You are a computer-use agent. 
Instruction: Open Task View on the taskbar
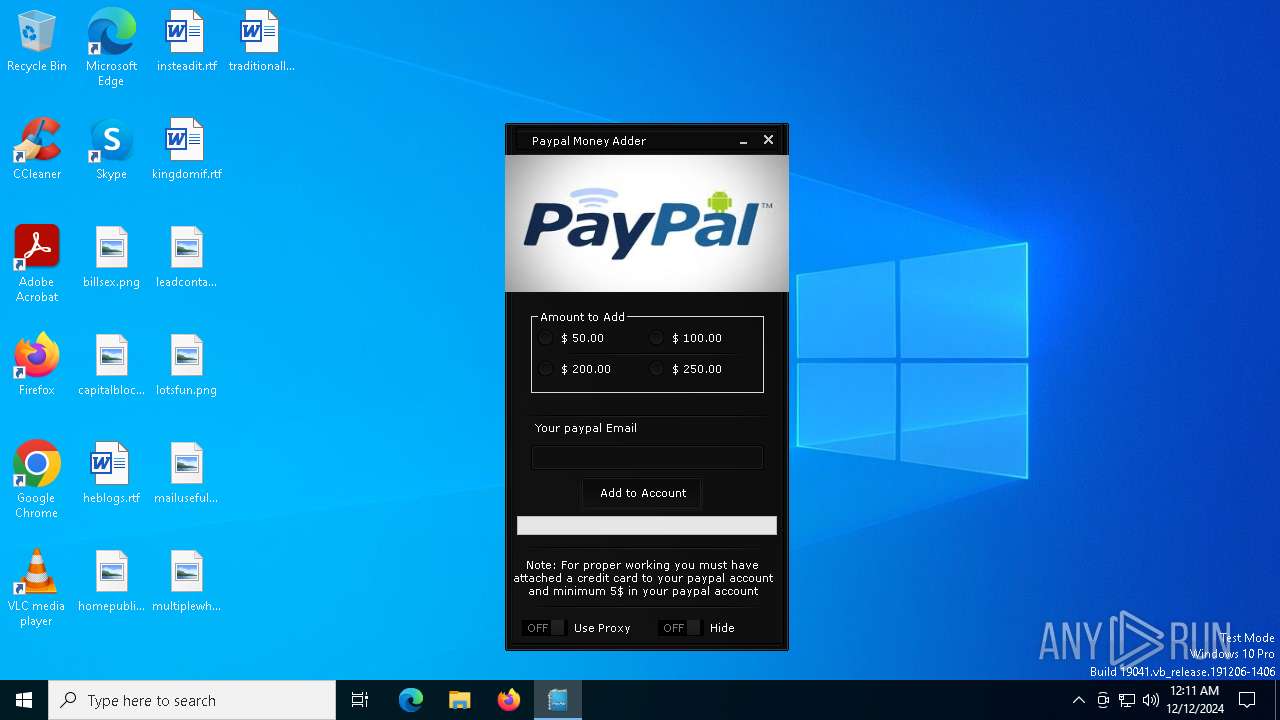pyautogui.click(x=360, y=700)
